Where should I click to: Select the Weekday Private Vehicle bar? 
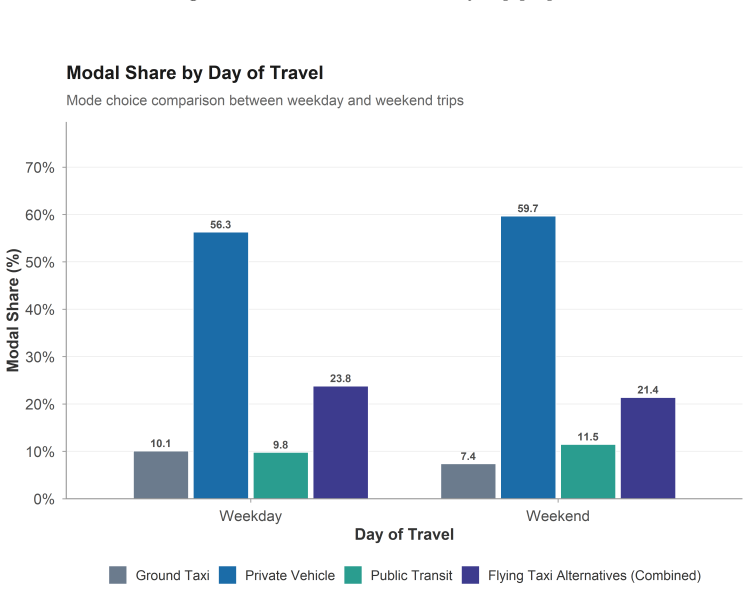click(x=221, y=365)
